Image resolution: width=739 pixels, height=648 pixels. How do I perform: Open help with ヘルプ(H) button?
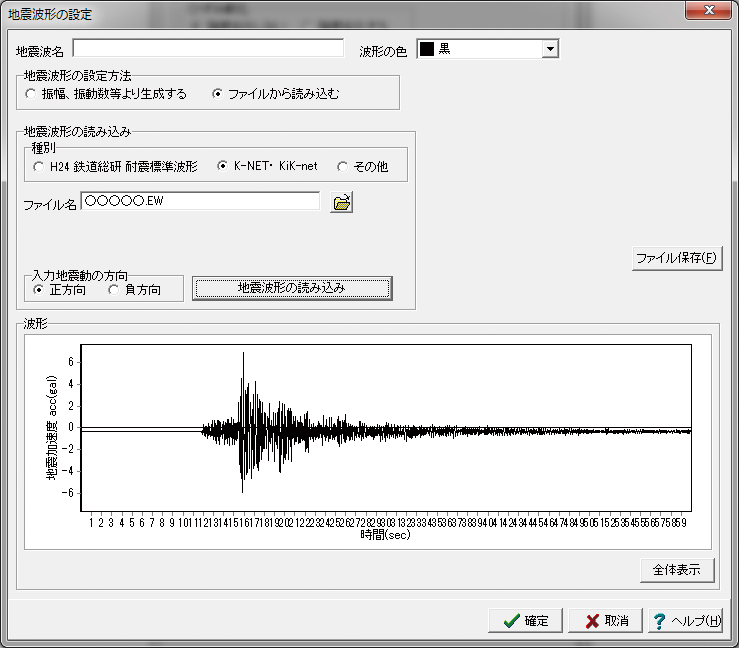point(685,621)
